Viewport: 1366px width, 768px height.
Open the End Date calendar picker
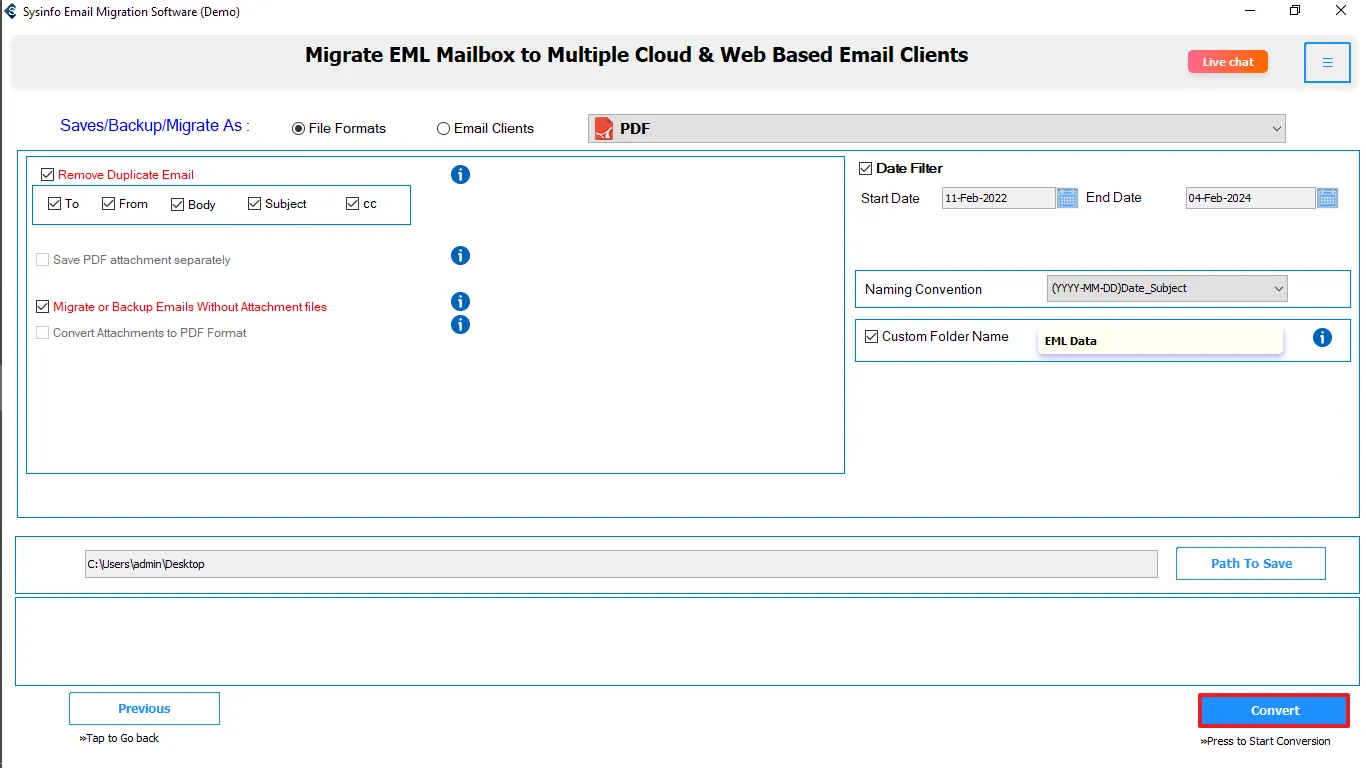[x=1327, y=198]
